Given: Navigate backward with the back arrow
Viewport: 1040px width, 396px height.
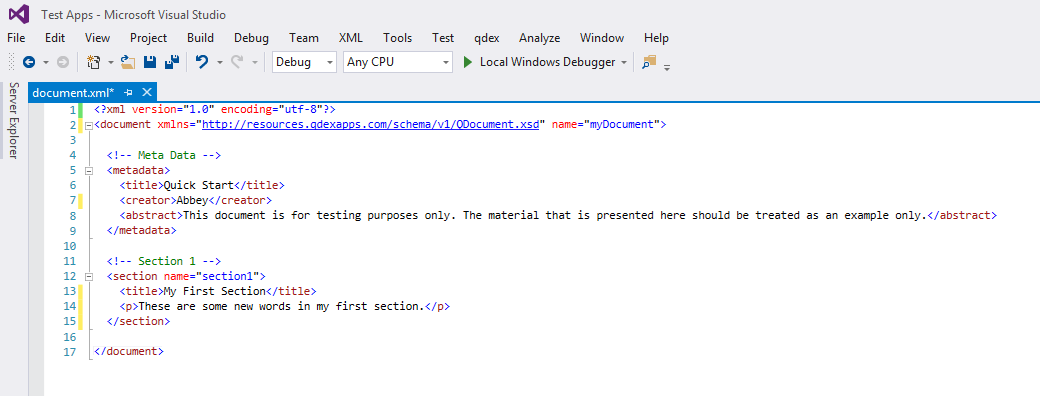Looking at the screenshot, I should point(29,62).
